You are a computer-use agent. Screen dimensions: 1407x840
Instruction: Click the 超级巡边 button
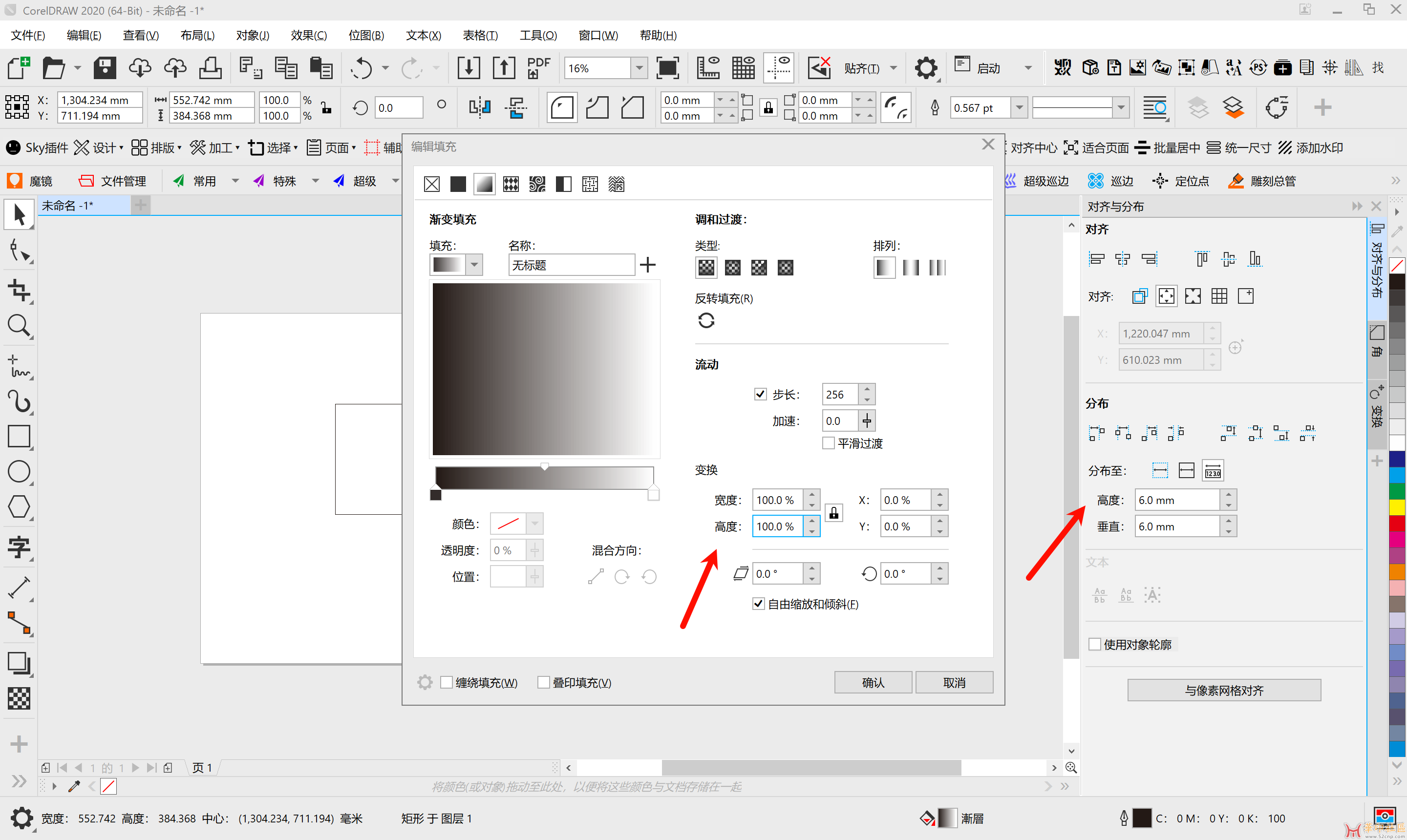1037,181
